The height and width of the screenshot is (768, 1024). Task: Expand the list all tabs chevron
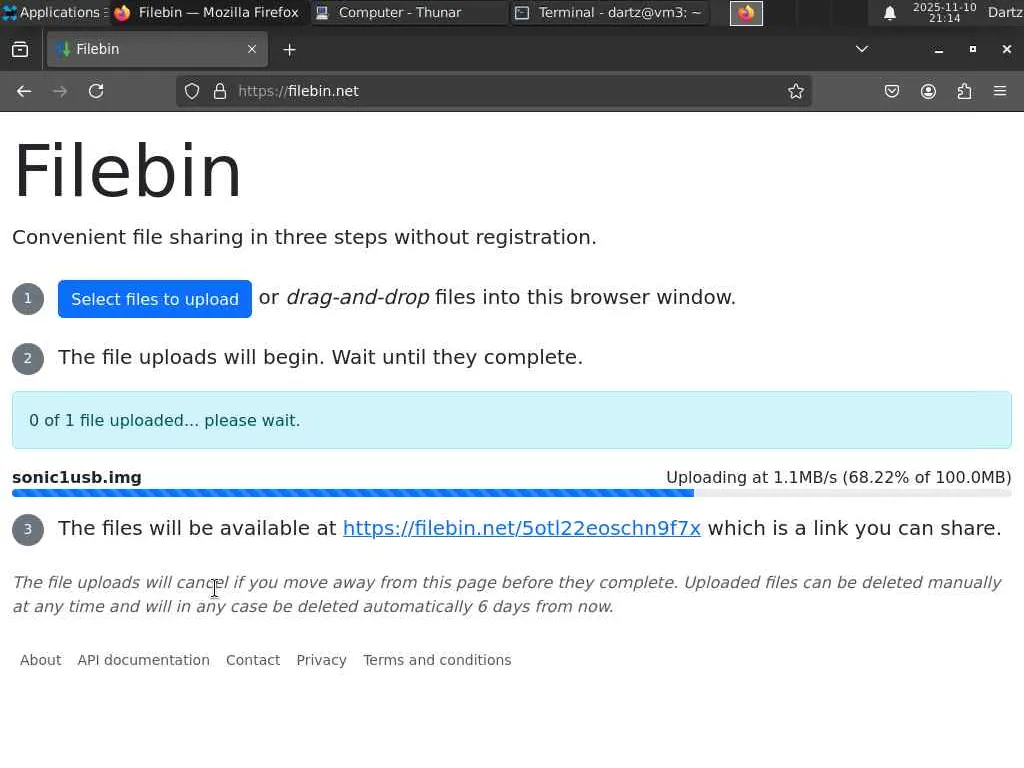[x=862, y=49]
